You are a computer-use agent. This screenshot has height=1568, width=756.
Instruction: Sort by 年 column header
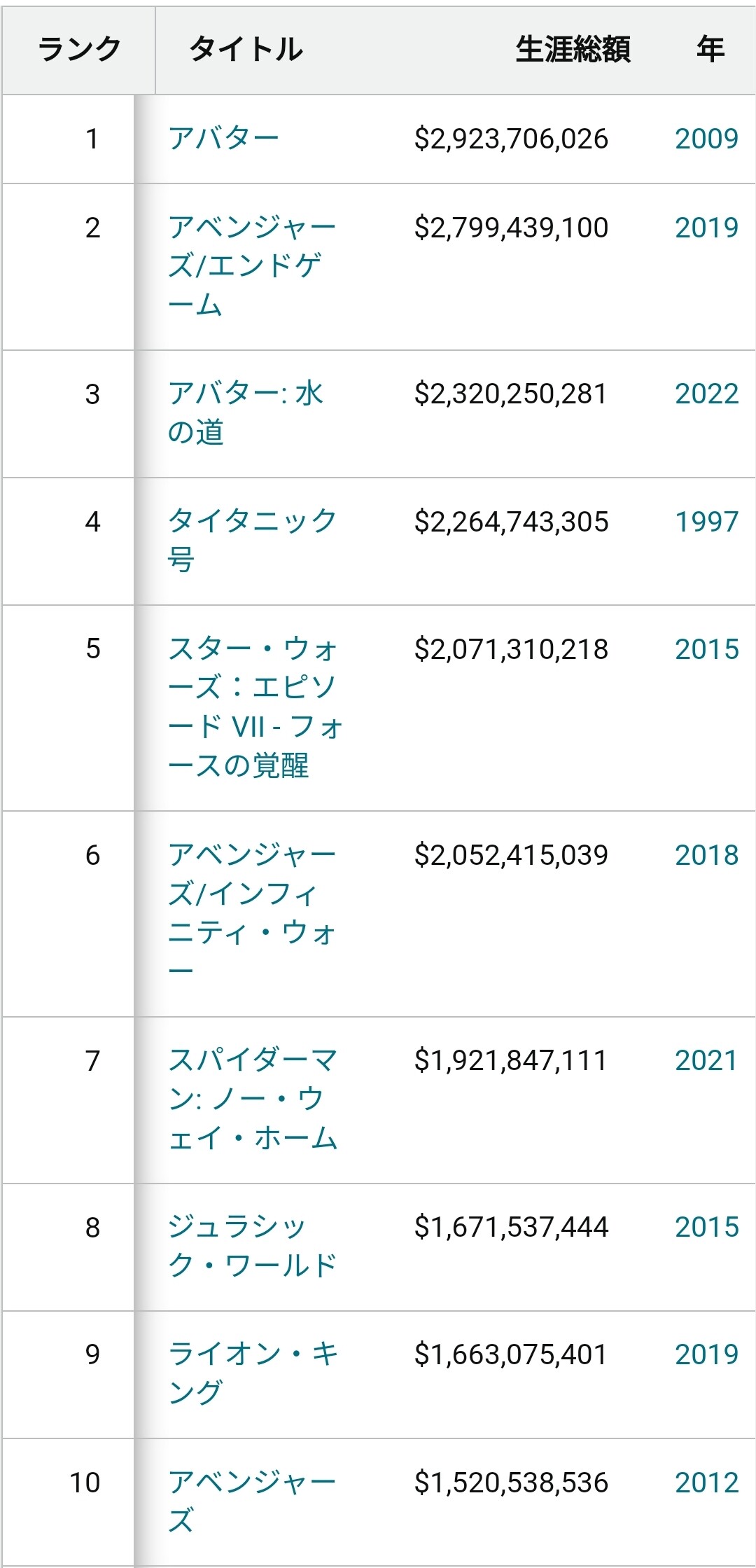[x=710, y=50]
